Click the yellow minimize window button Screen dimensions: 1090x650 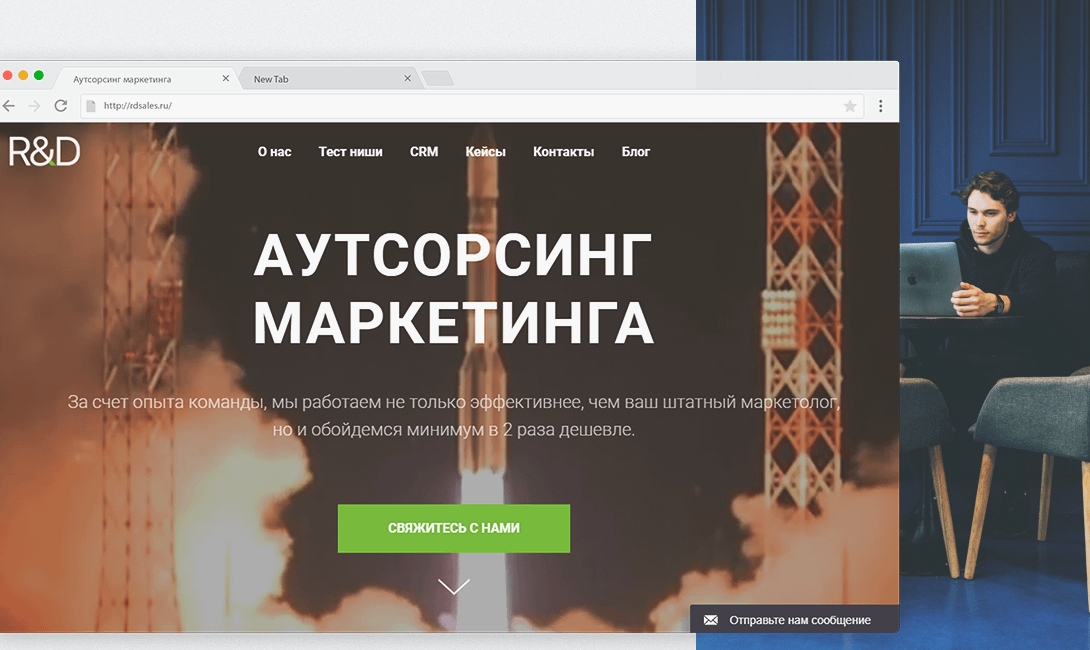[23, 75]
